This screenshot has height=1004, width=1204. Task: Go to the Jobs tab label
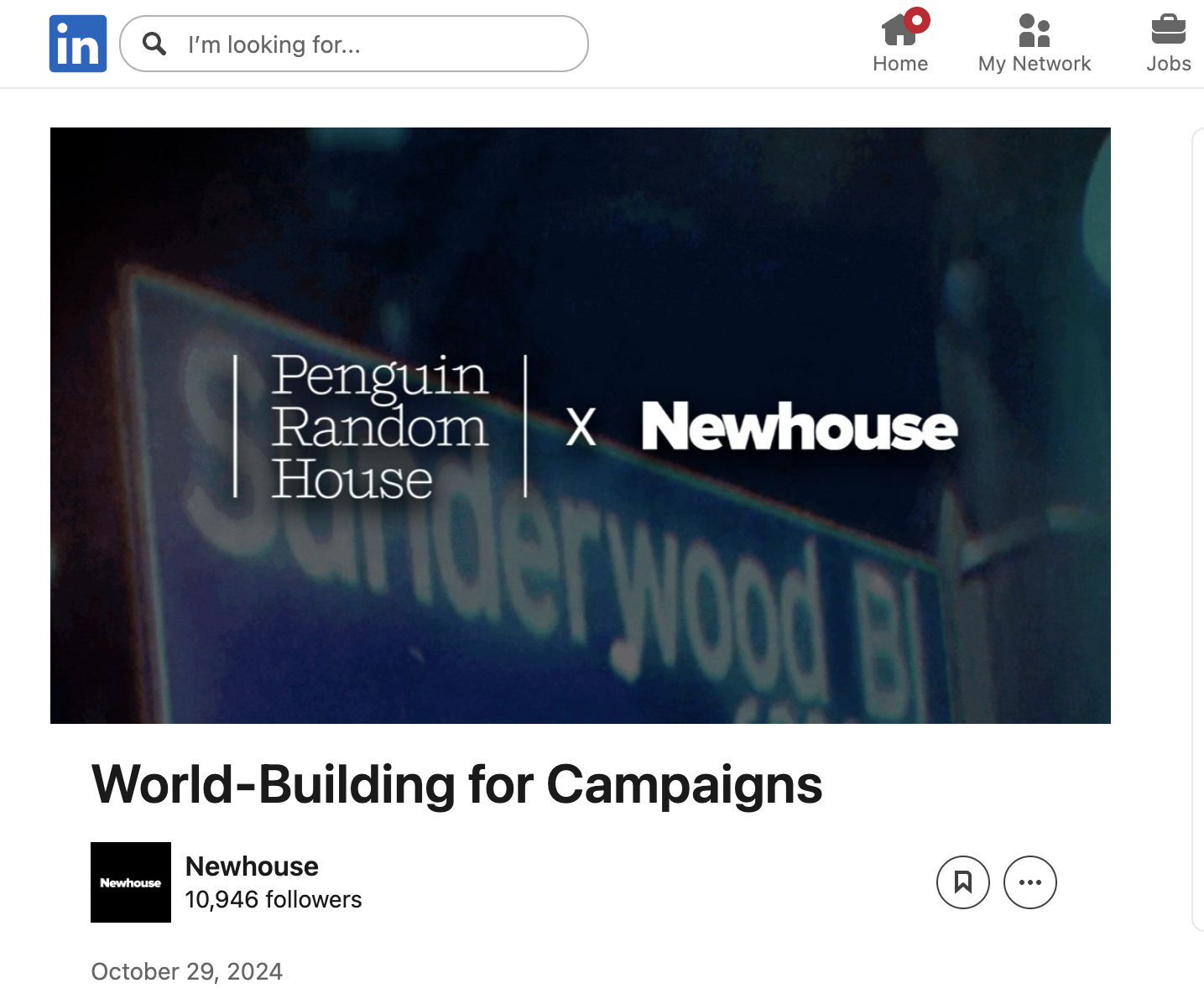click(1169, 64)
